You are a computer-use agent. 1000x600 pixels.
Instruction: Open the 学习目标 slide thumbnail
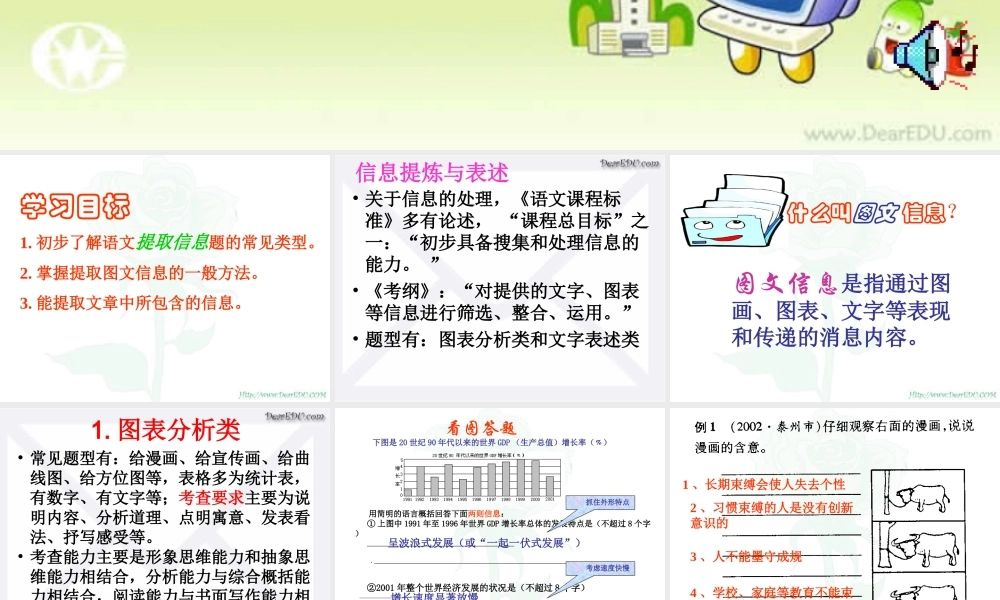165,278
